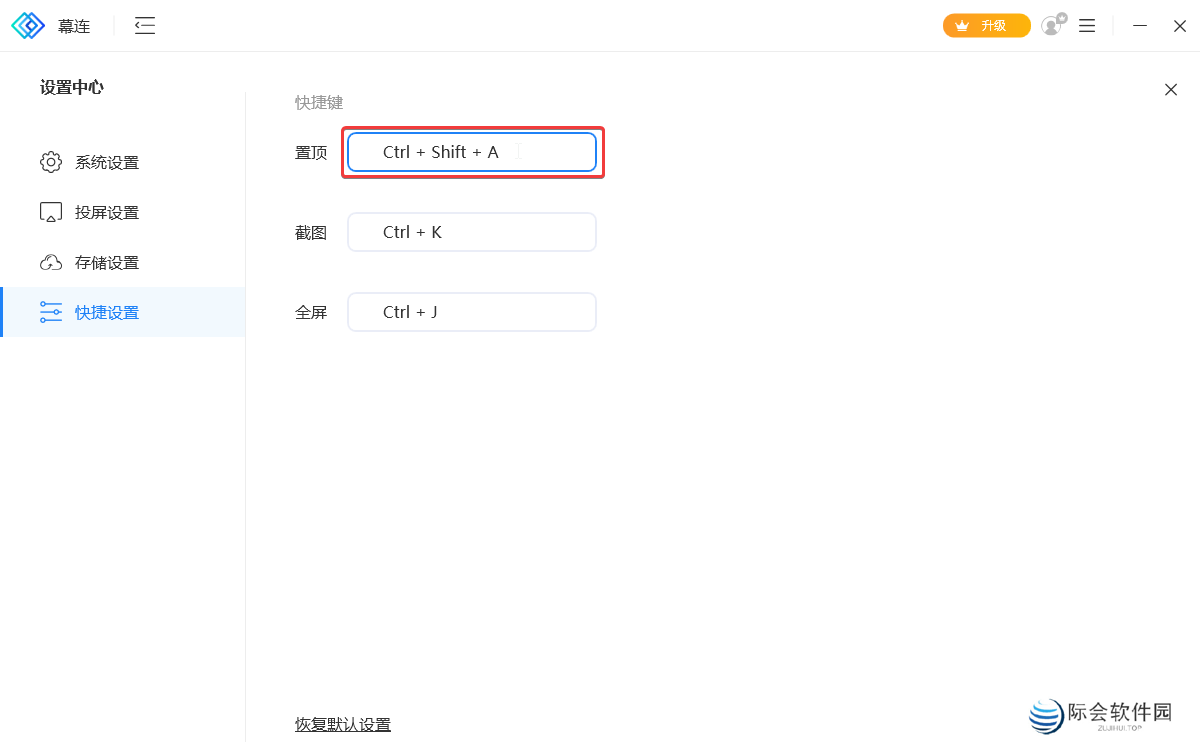The height and width of the screenshot is (742, 1200).
Task: Click the 全屏 Ctrl+J shortcut field
Action: [x=472, y=311]
